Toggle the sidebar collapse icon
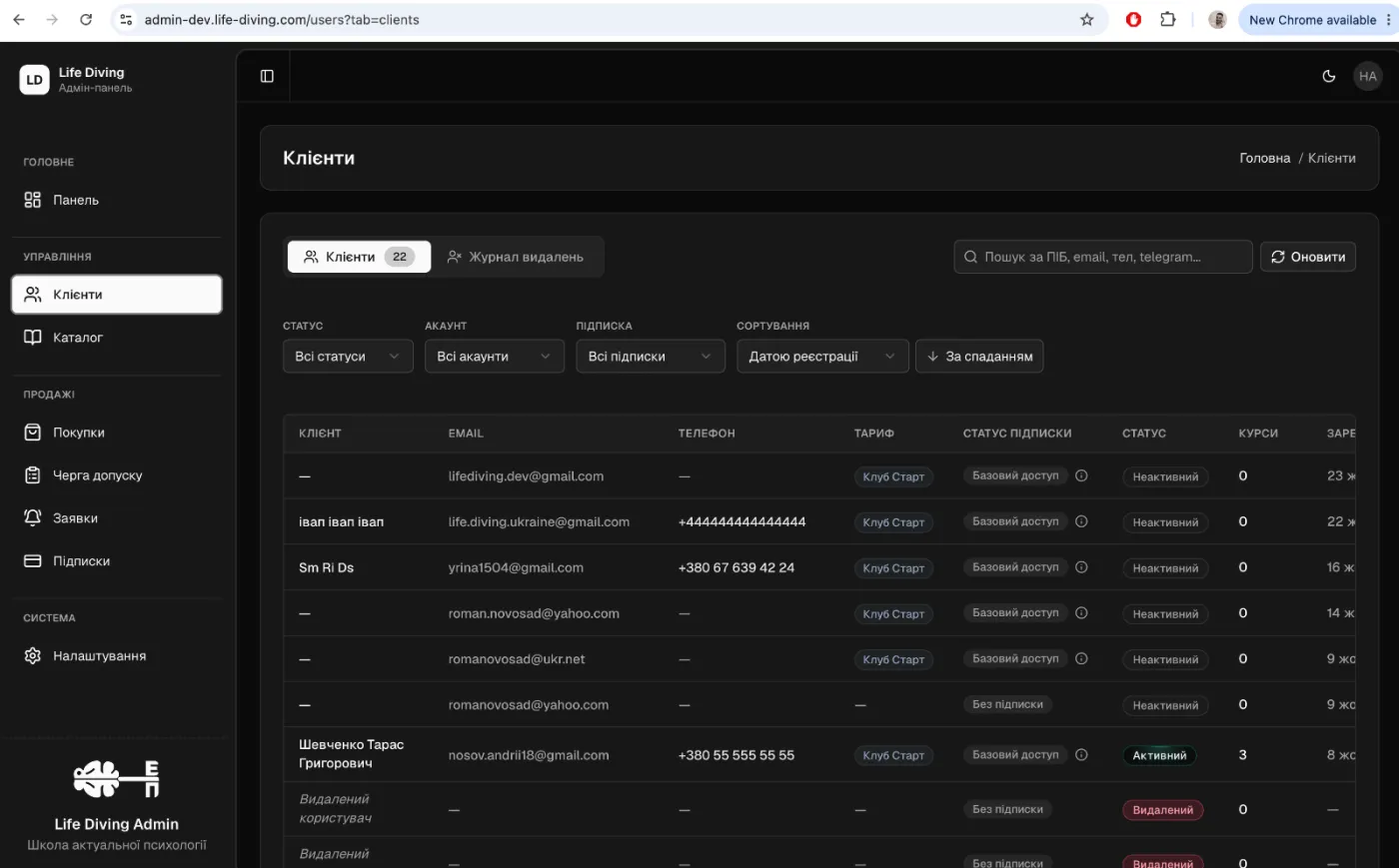The width and height of the screenshot is (1399, 868). (267, 76)
